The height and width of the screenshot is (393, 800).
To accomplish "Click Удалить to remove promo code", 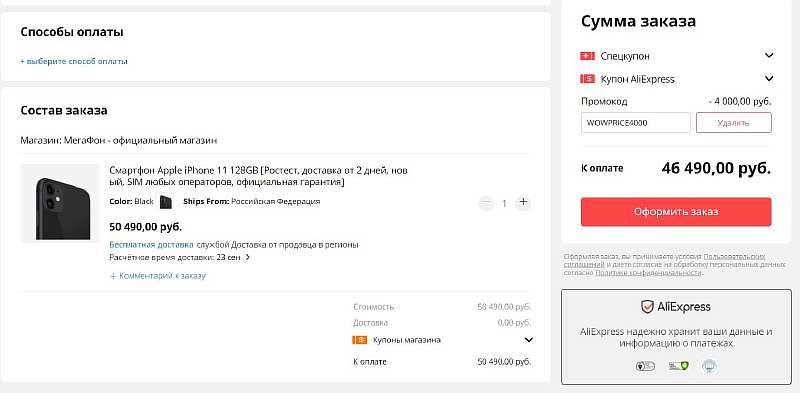I will 734,123.
